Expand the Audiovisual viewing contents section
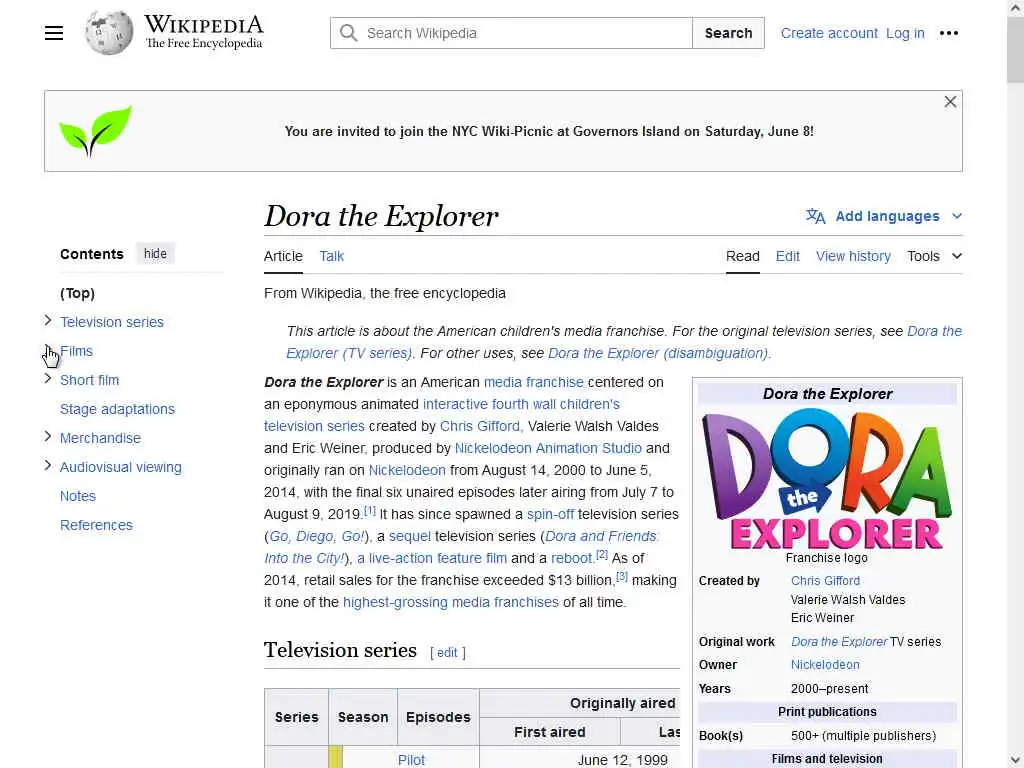 48,466
